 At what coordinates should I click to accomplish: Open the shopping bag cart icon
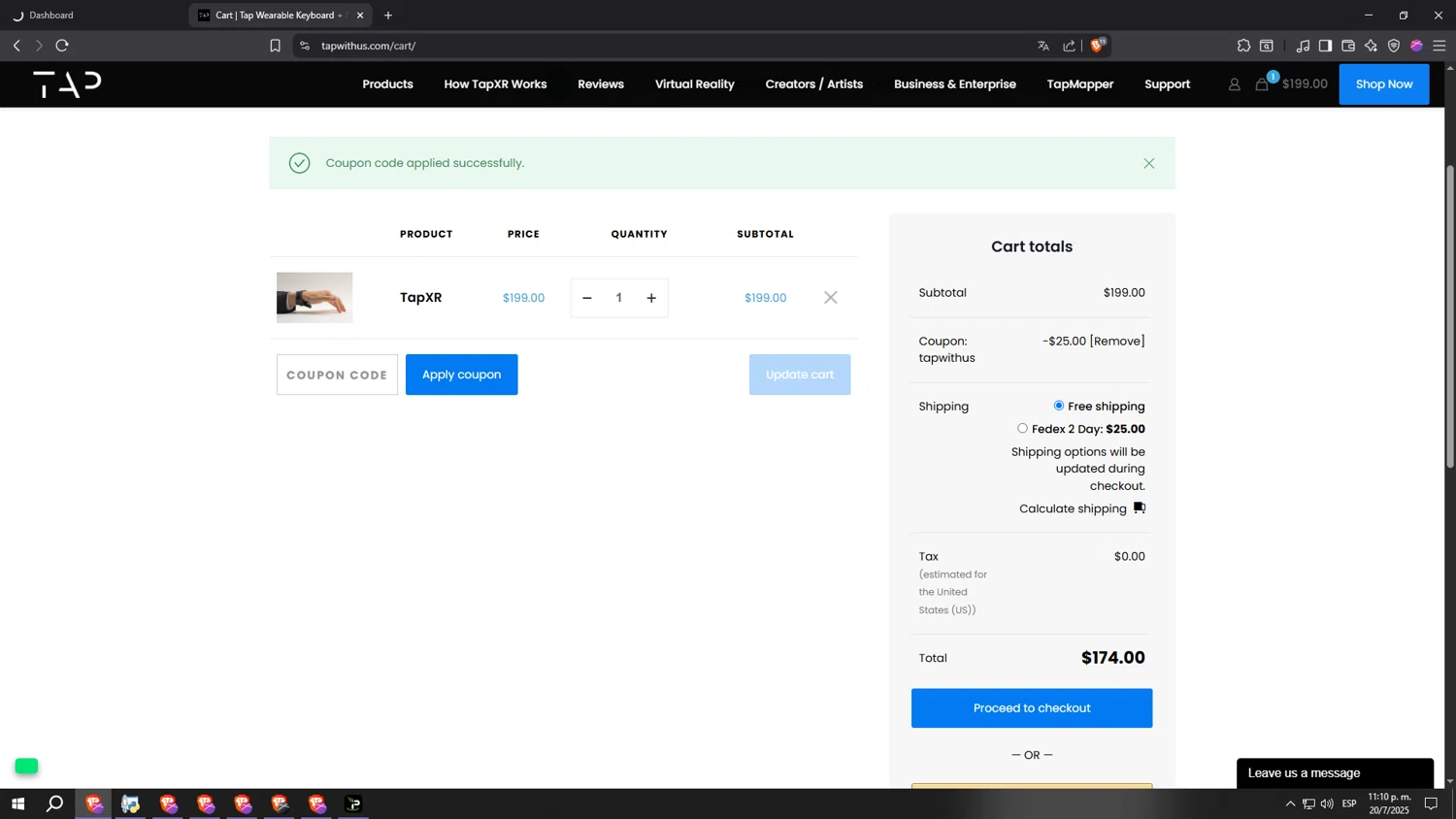point(1262,84)
